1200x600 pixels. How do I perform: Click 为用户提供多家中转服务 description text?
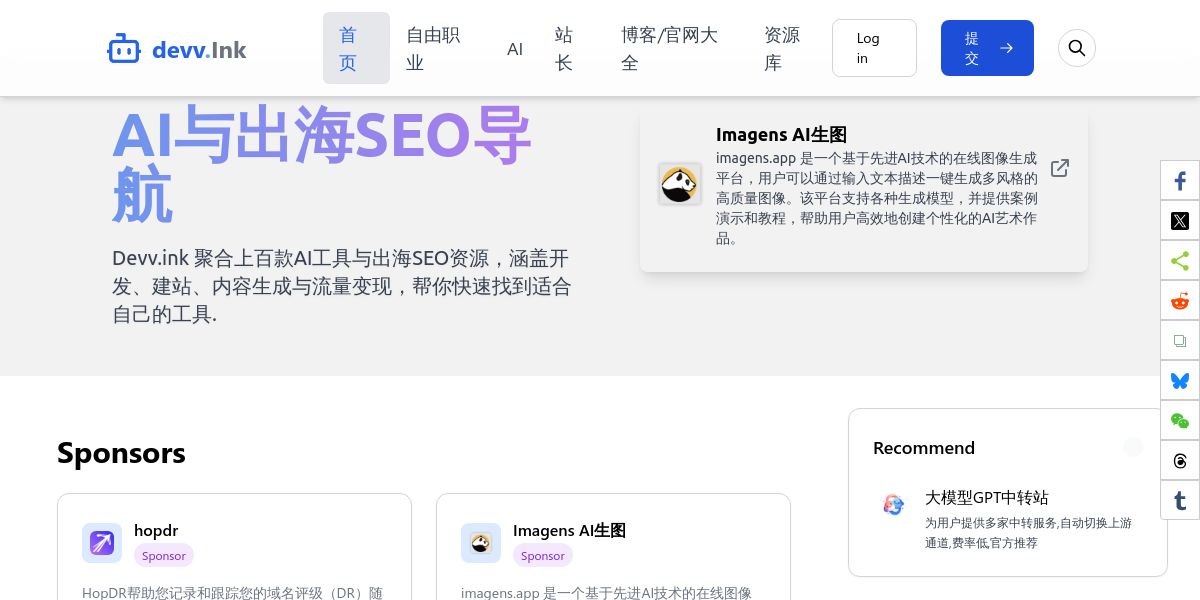click(1028, 532)
